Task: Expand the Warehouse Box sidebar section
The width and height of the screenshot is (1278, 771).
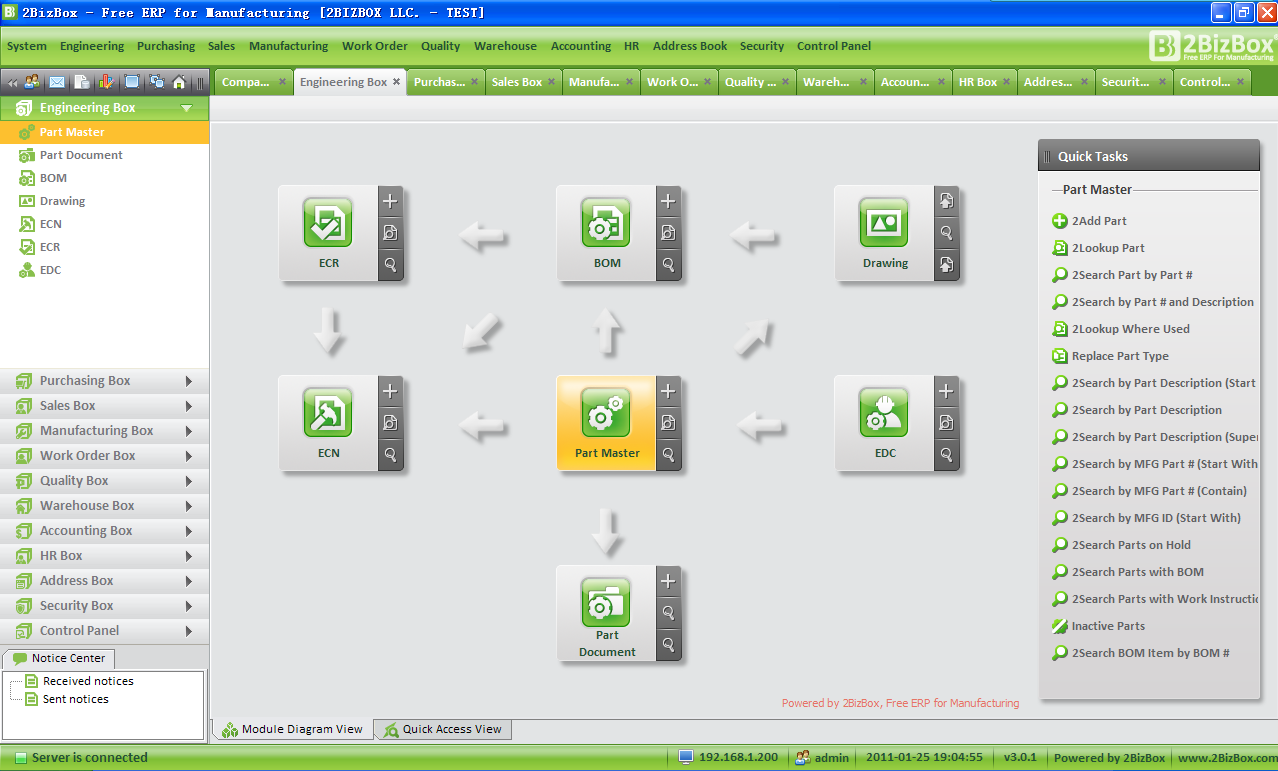Action: pos(105,506)
